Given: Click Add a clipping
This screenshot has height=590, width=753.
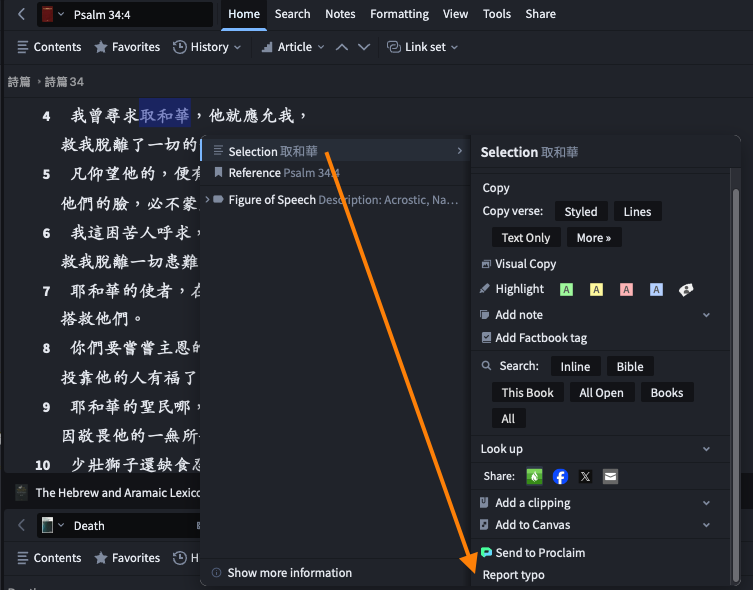Looking at the screenshot, I should click(533, 503).
